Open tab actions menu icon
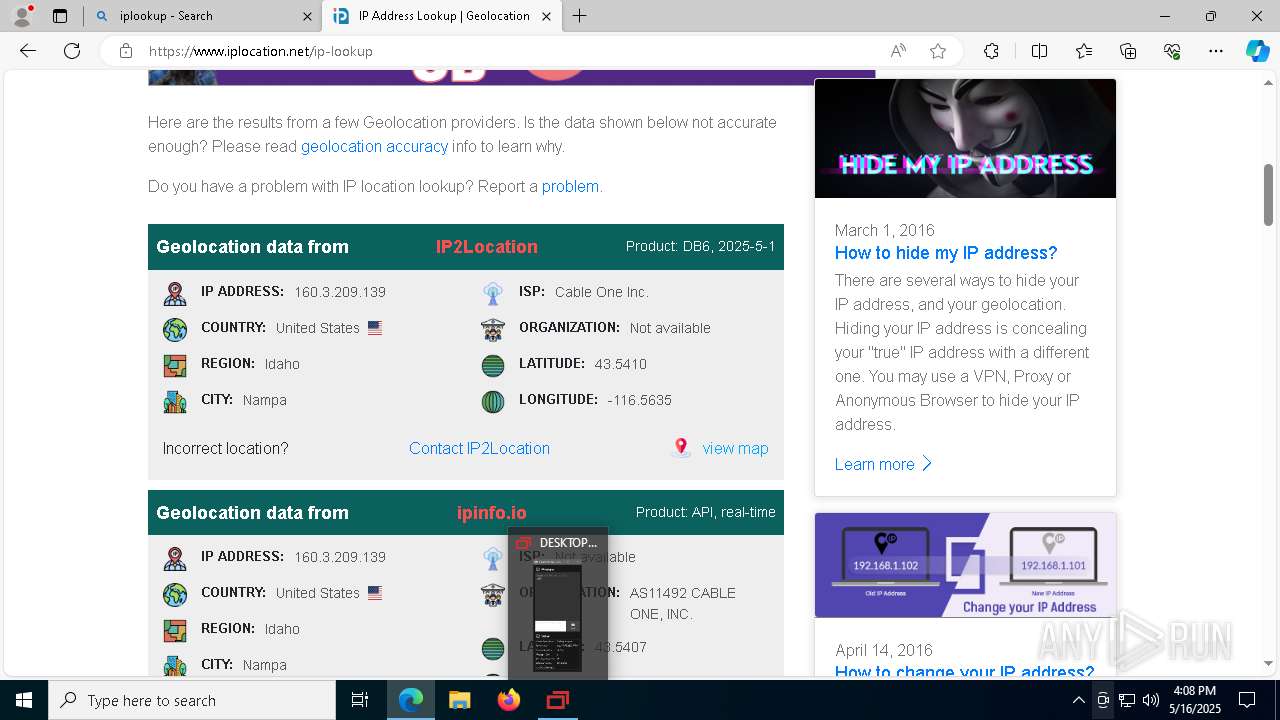 60,16
